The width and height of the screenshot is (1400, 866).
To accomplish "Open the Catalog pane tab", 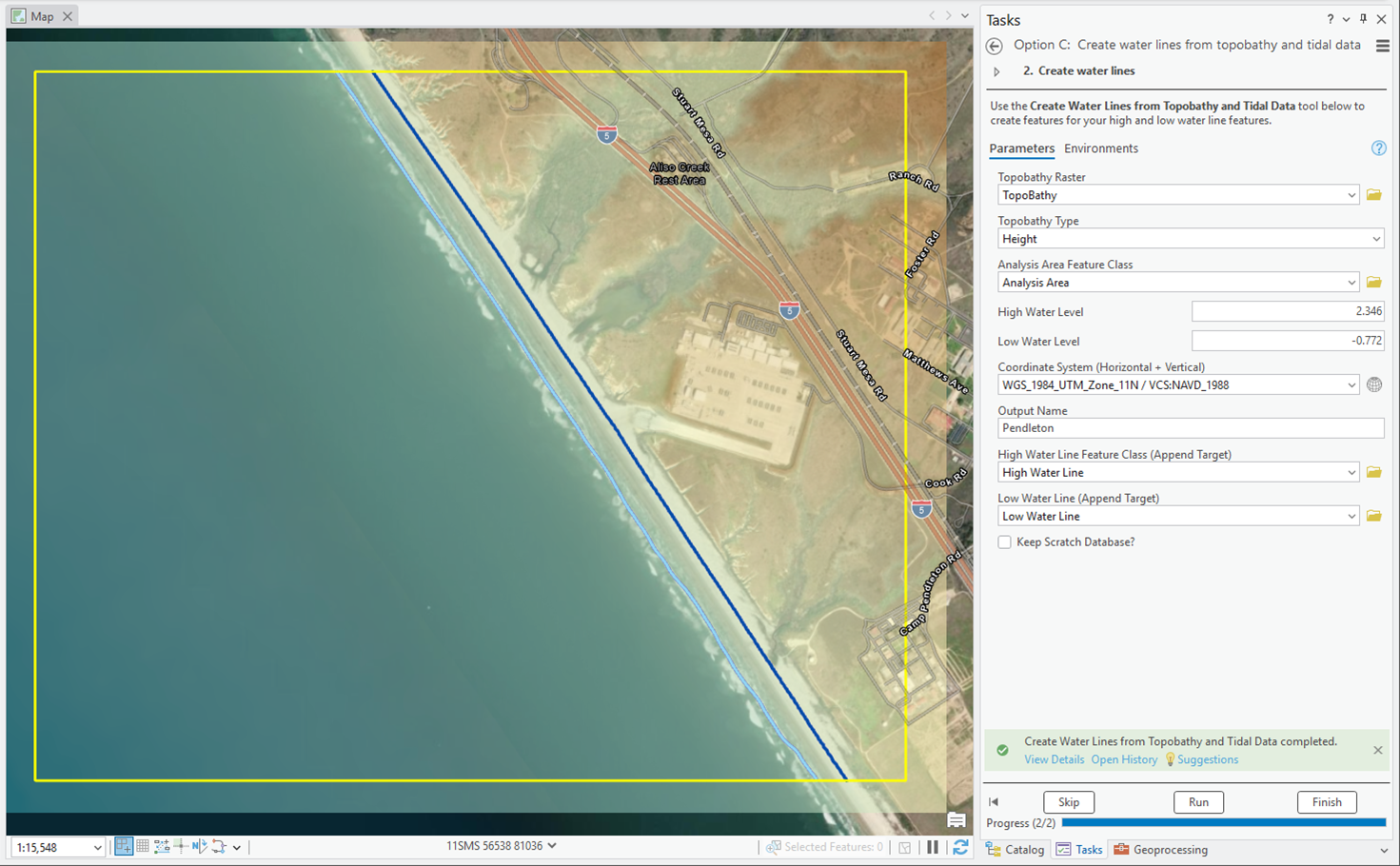I will 1015,850.
